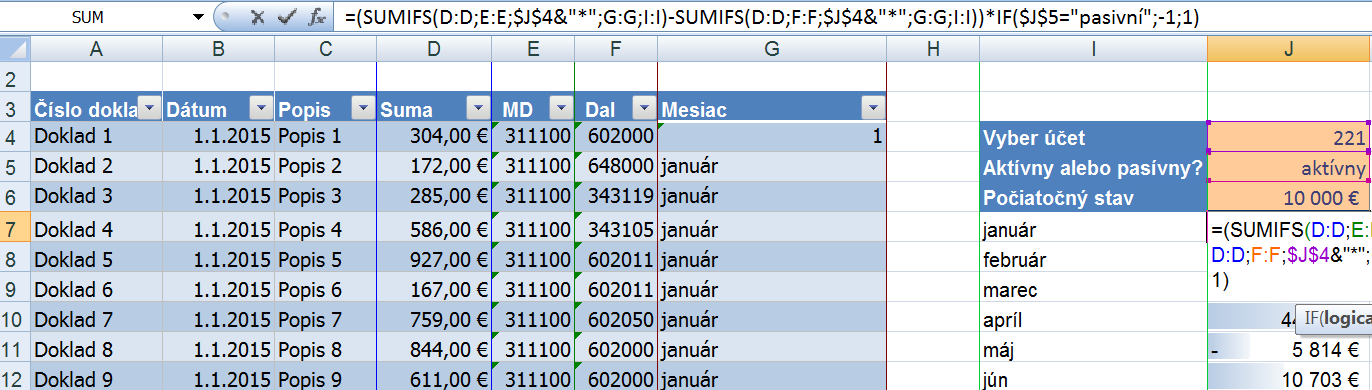Screen dimensions: 1372x390
Task: Click month cell jún
Action: coord(1093,379)
